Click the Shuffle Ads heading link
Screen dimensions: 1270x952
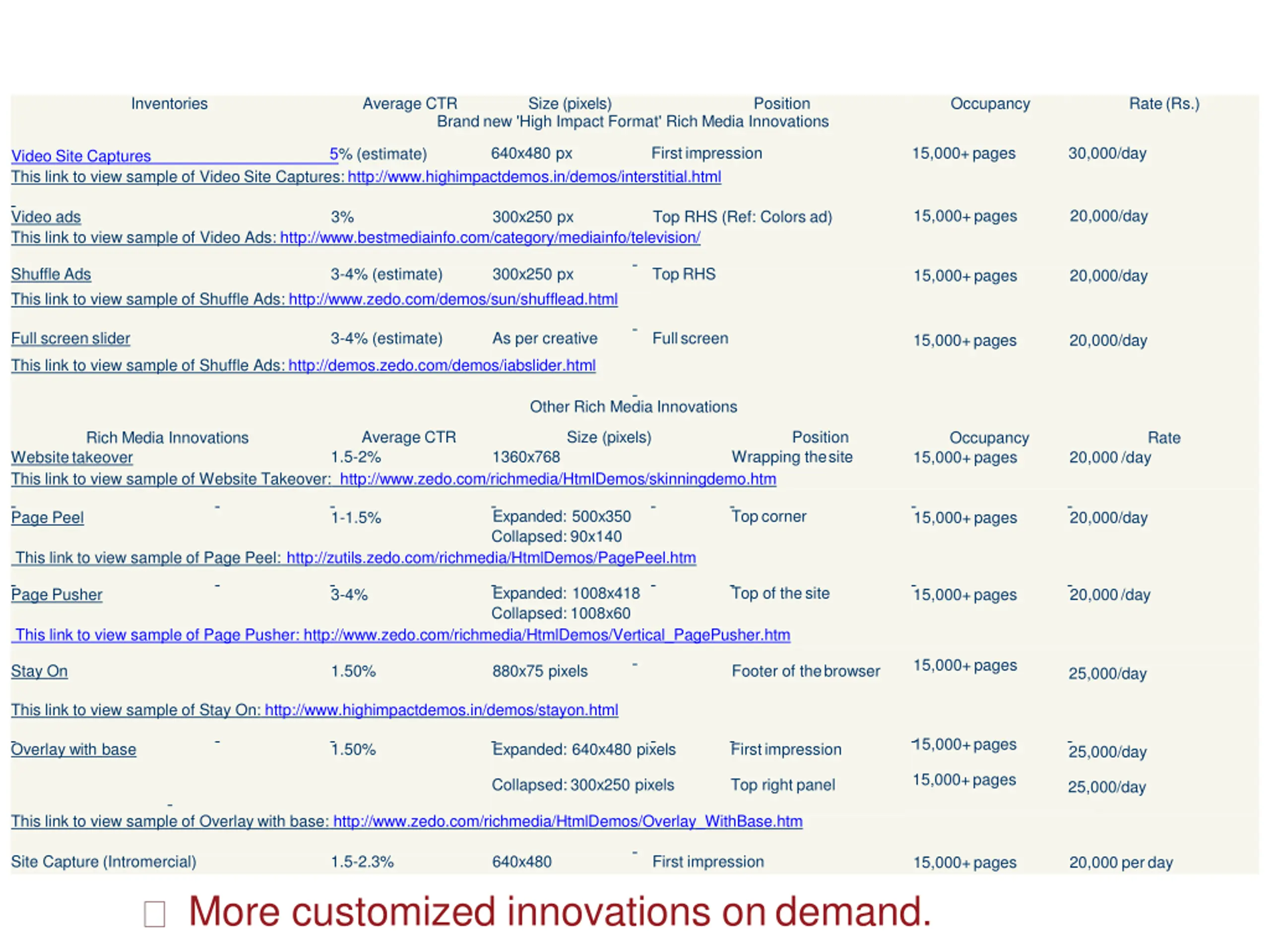pyautogui.click(x=51, y=274)
